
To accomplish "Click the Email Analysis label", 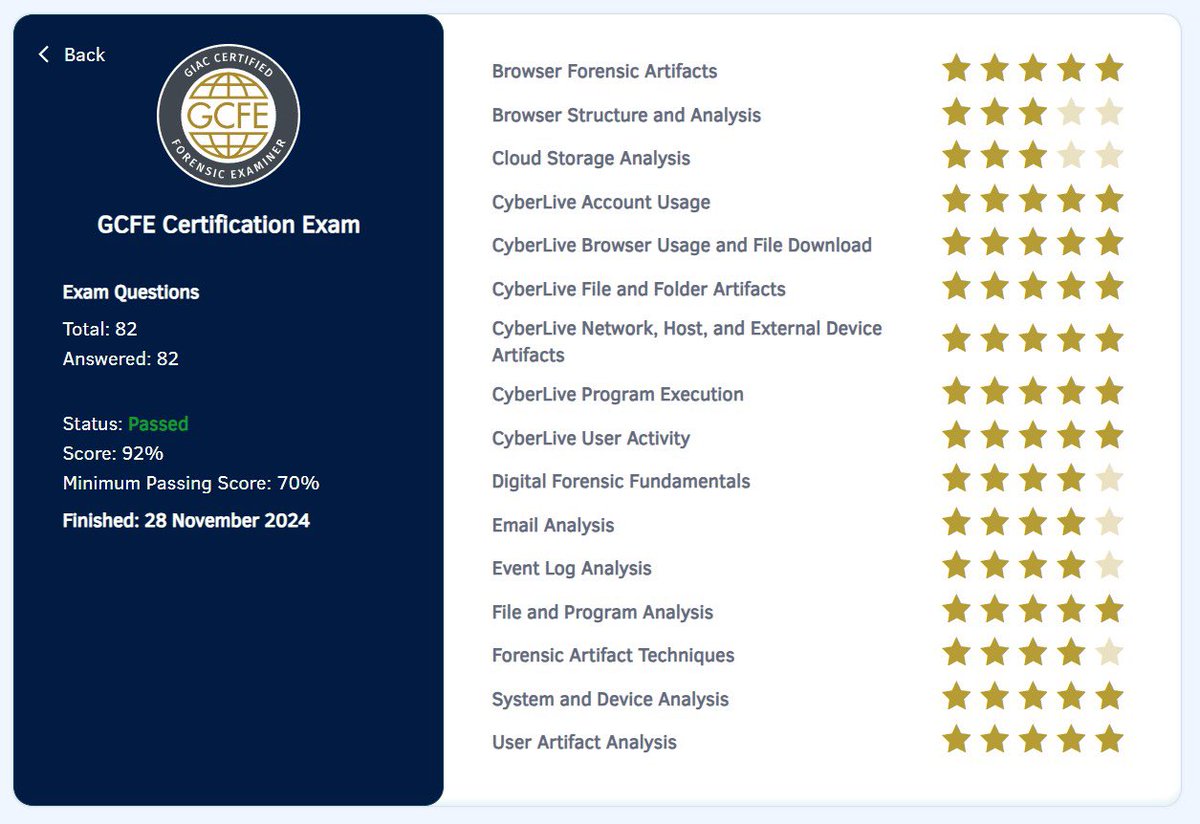I will point(553,525).
